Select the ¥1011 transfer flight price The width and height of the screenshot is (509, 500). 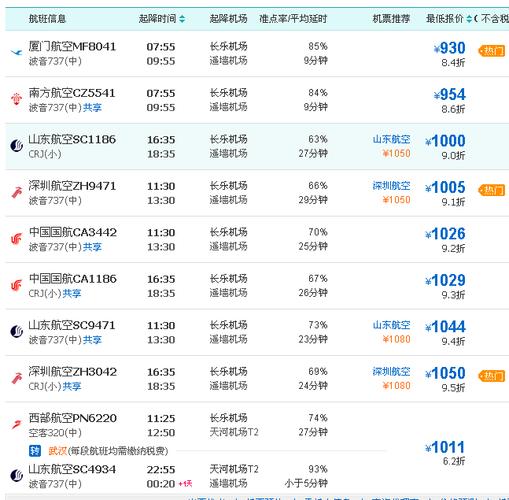(x=445, y=447)
